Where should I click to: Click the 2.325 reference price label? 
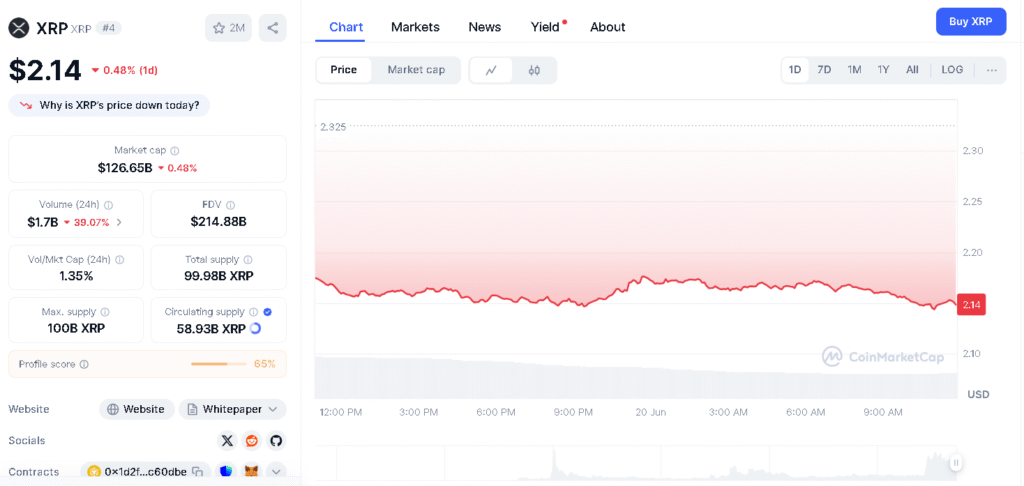click(333, 127)
